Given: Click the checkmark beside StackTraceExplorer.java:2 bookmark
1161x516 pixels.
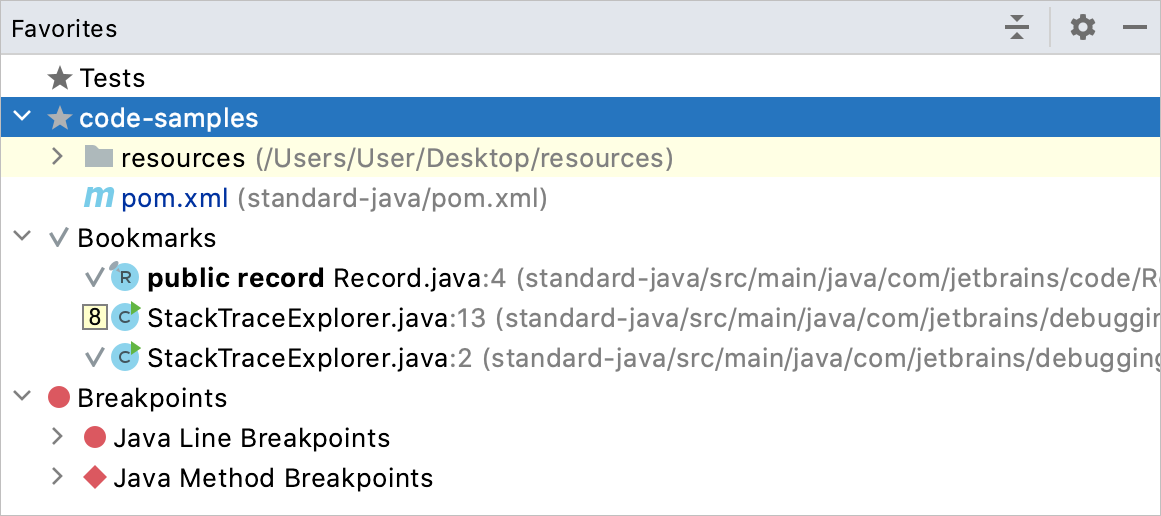Looking at the screenshot, I should pos(94,358).
